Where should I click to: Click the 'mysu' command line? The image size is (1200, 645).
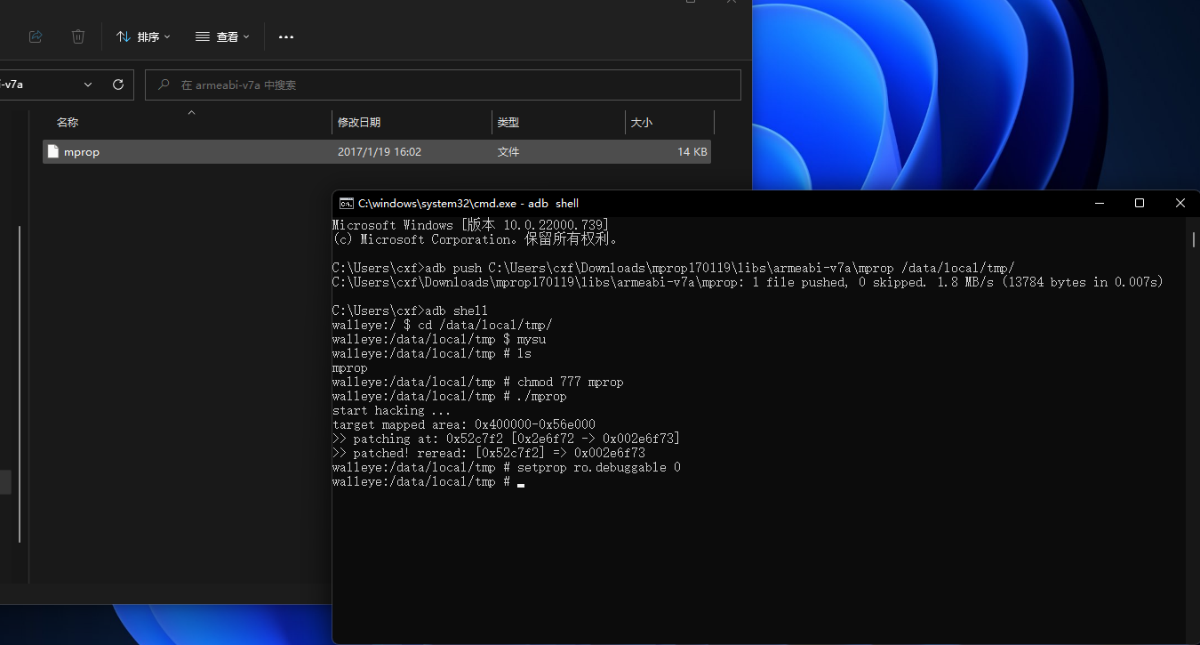[439, 339]
